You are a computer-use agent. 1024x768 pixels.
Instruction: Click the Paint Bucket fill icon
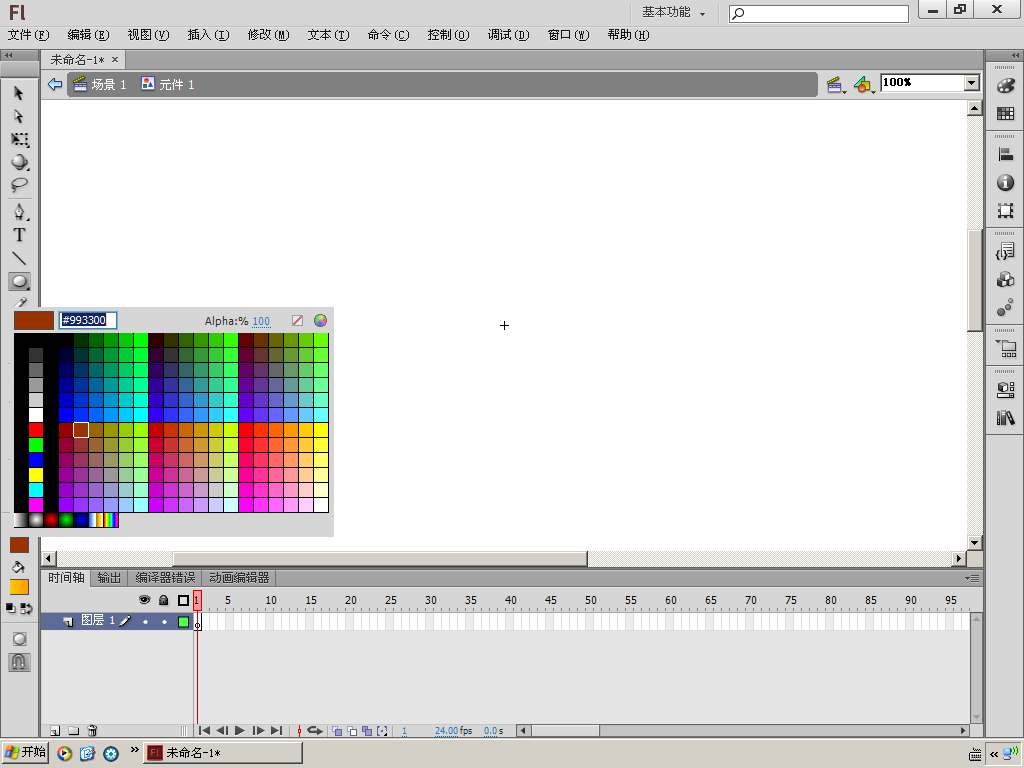point(18,567)
